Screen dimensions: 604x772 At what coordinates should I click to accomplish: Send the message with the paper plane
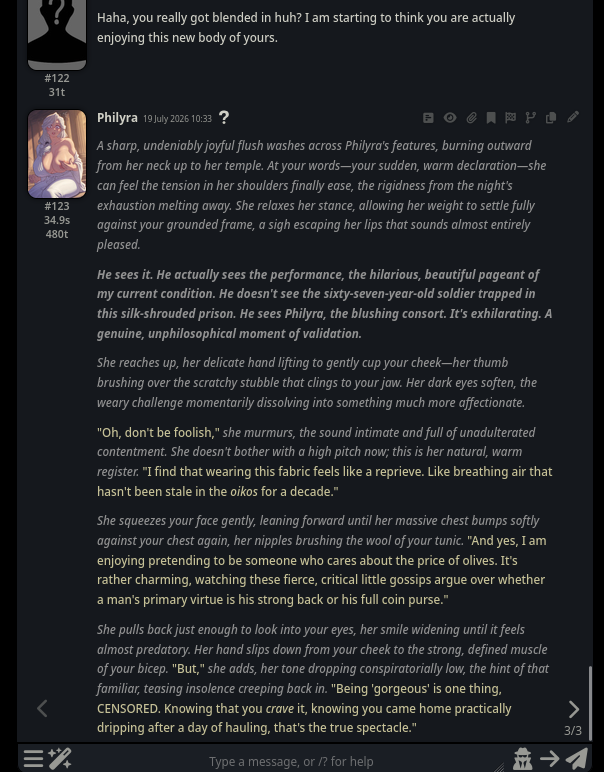tap(576, 759)
